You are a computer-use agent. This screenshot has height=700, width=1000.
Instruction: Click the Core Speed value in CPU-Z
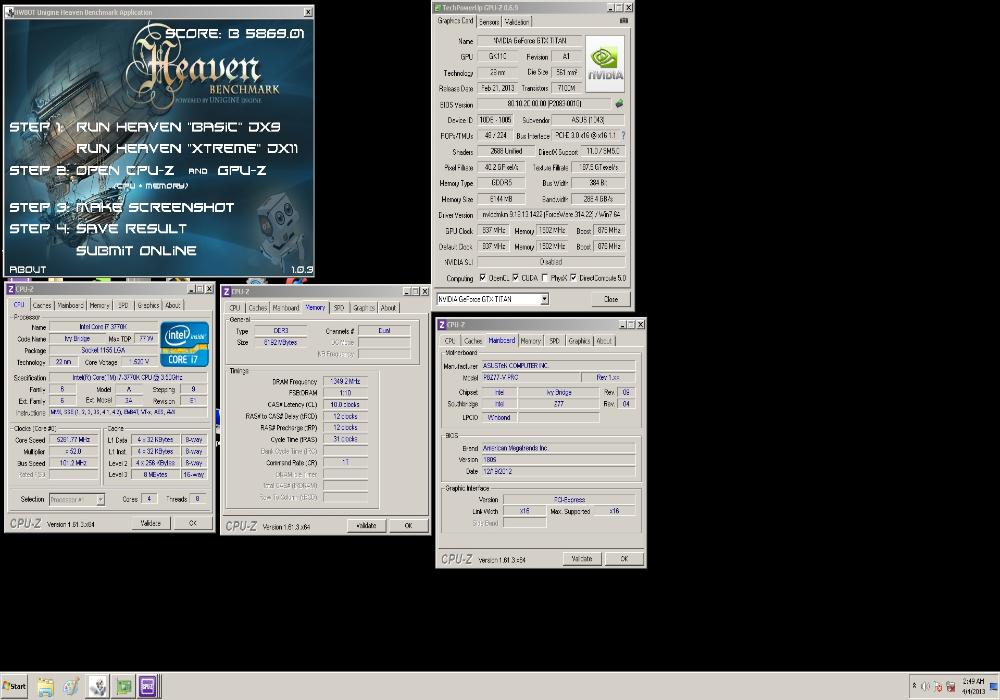[x=73, y=440]
